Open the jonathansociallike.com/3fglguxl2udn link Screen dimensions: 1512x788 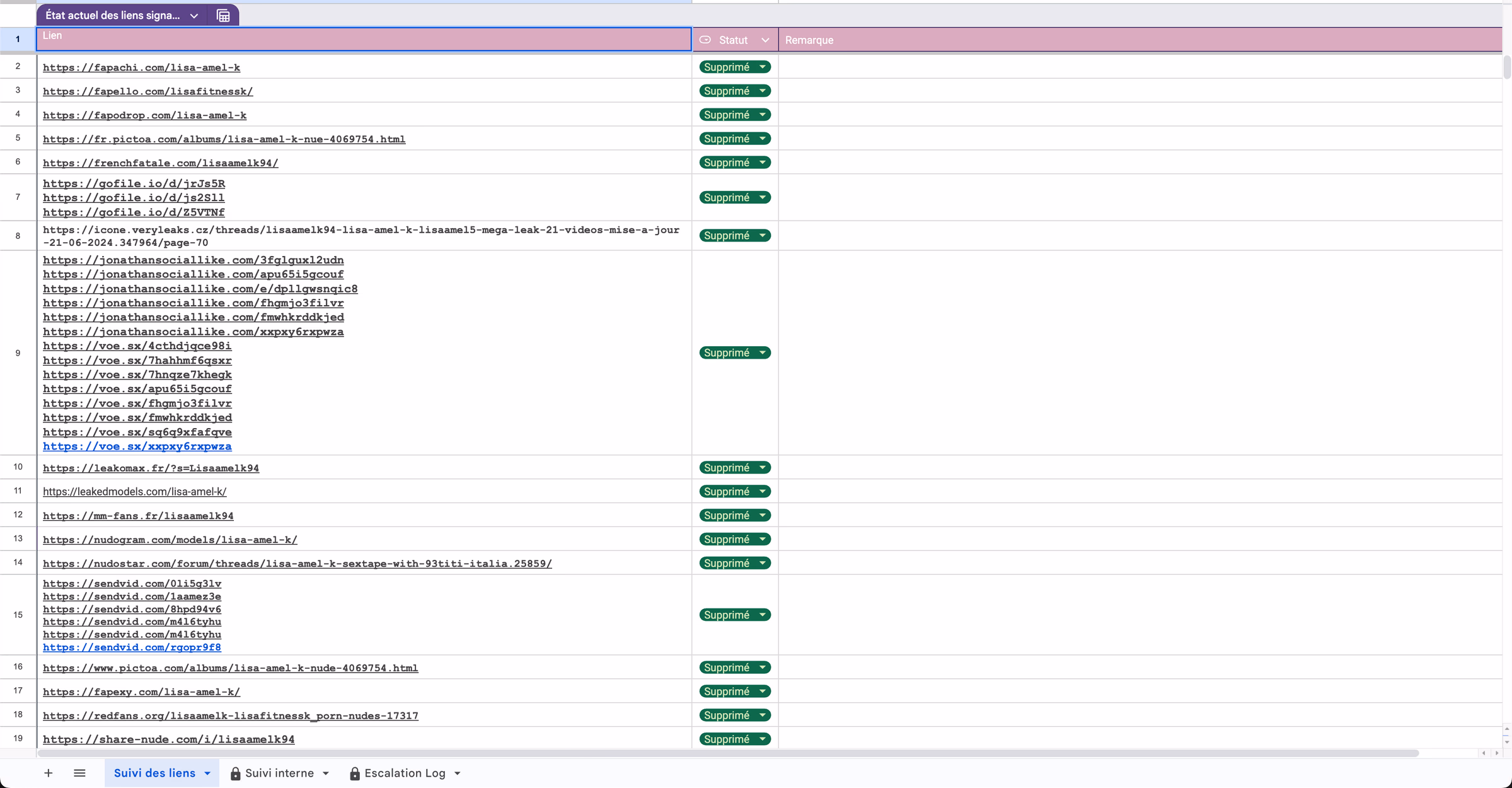(193, 260)
